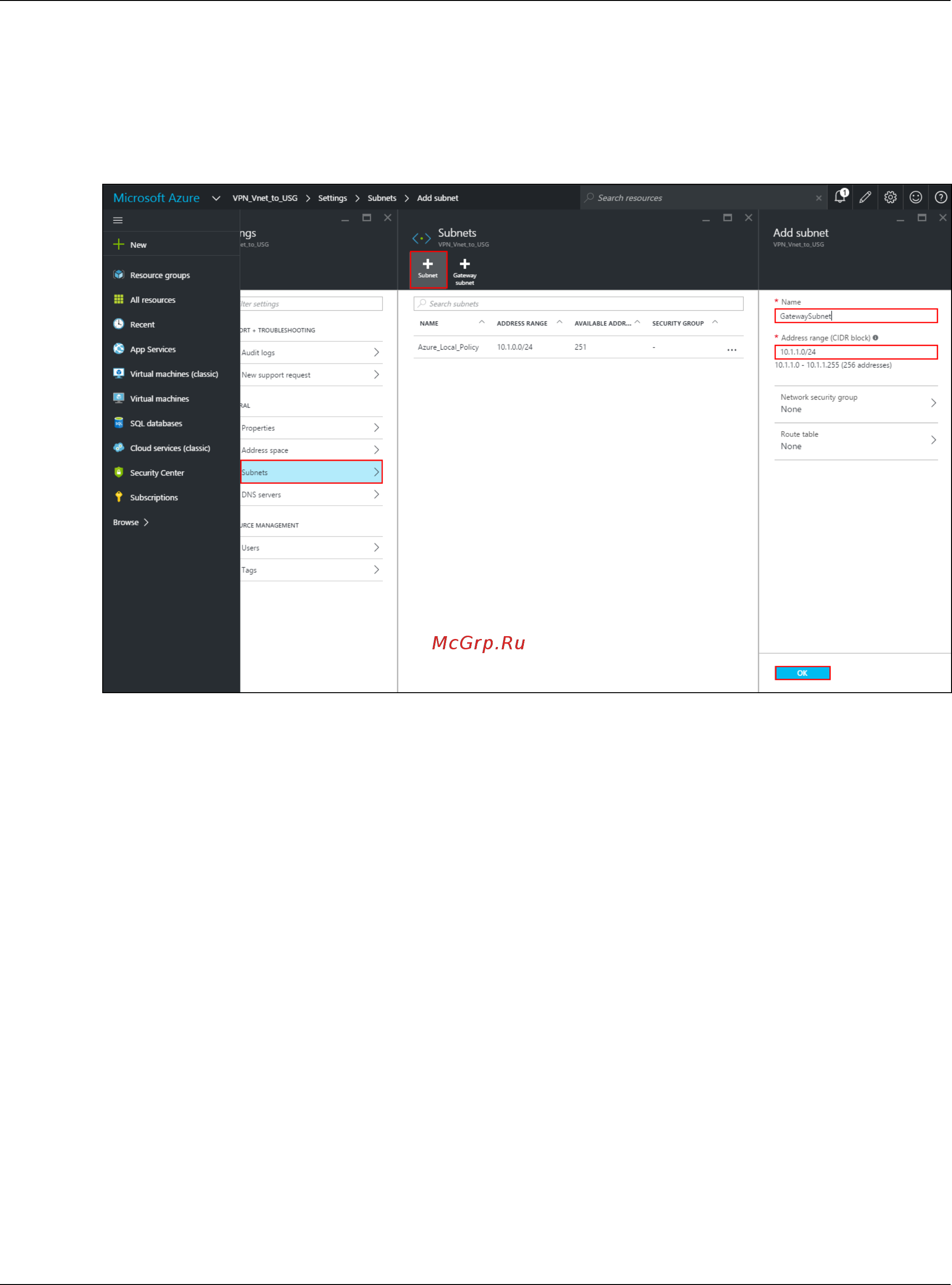Open Route table selector

[856, 441]
